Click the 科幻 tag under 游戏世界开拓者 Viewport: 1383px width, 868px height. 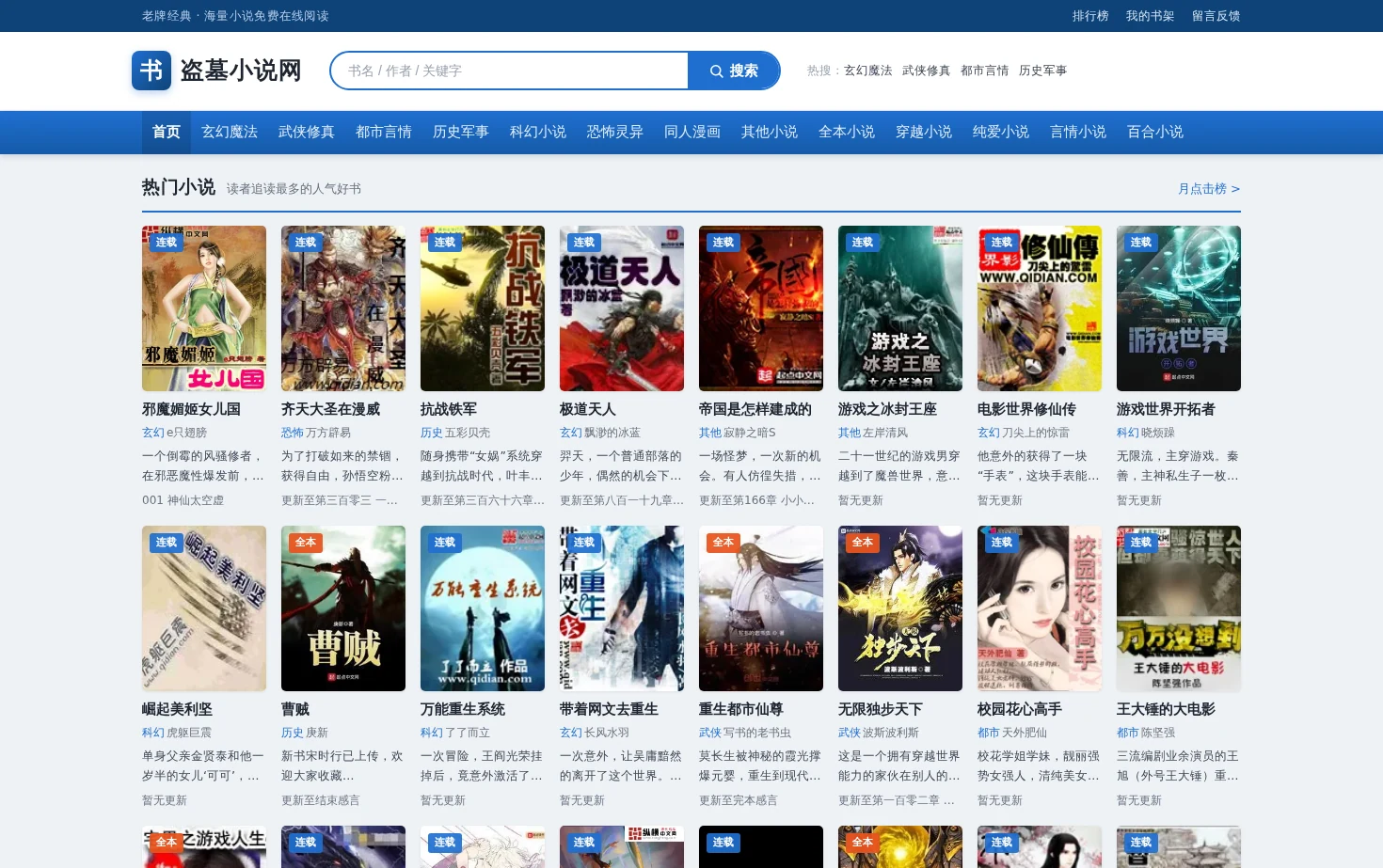pos(1128,433)
